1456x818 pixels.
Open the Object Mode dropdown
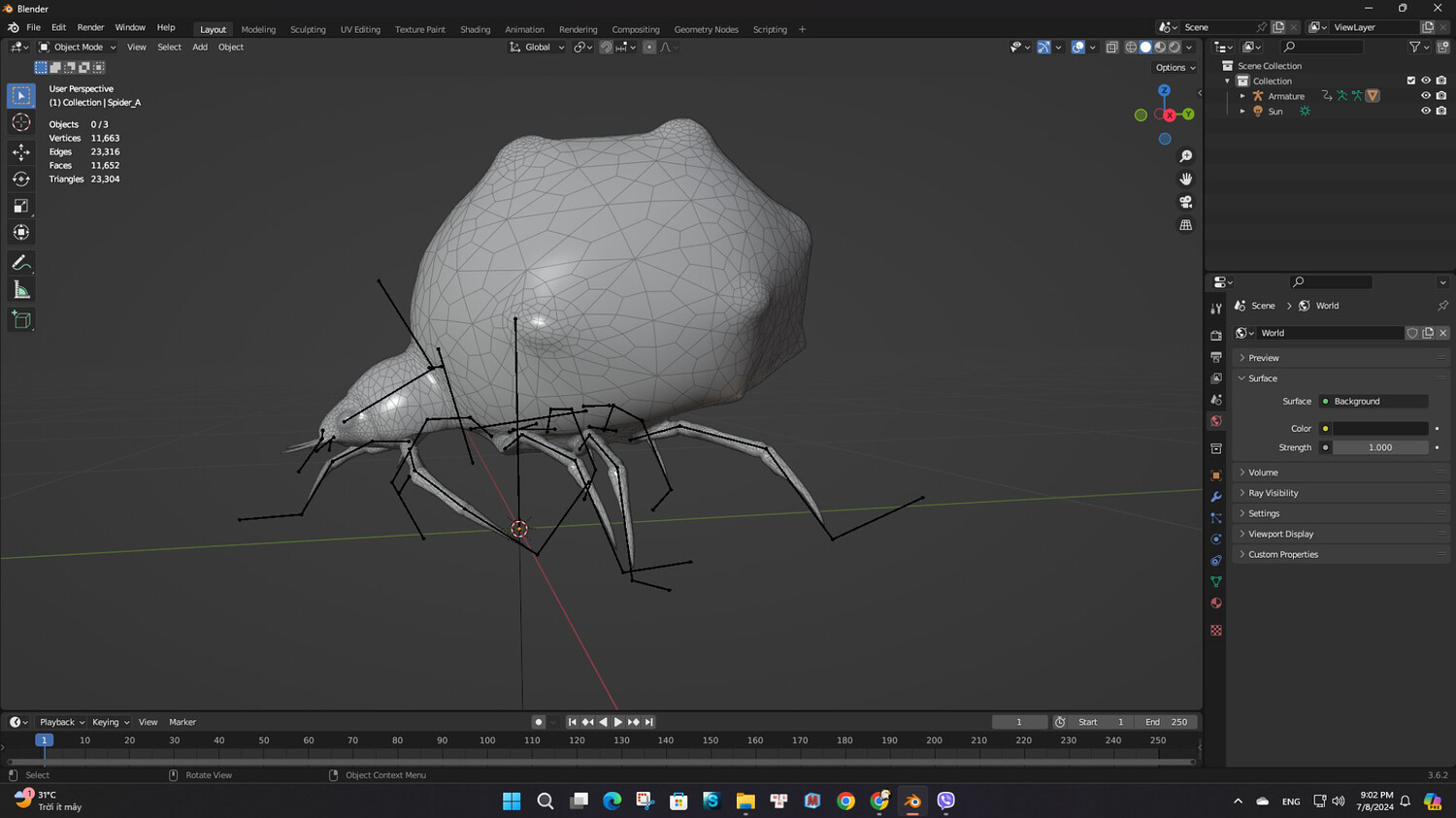[x=78, y=47]
